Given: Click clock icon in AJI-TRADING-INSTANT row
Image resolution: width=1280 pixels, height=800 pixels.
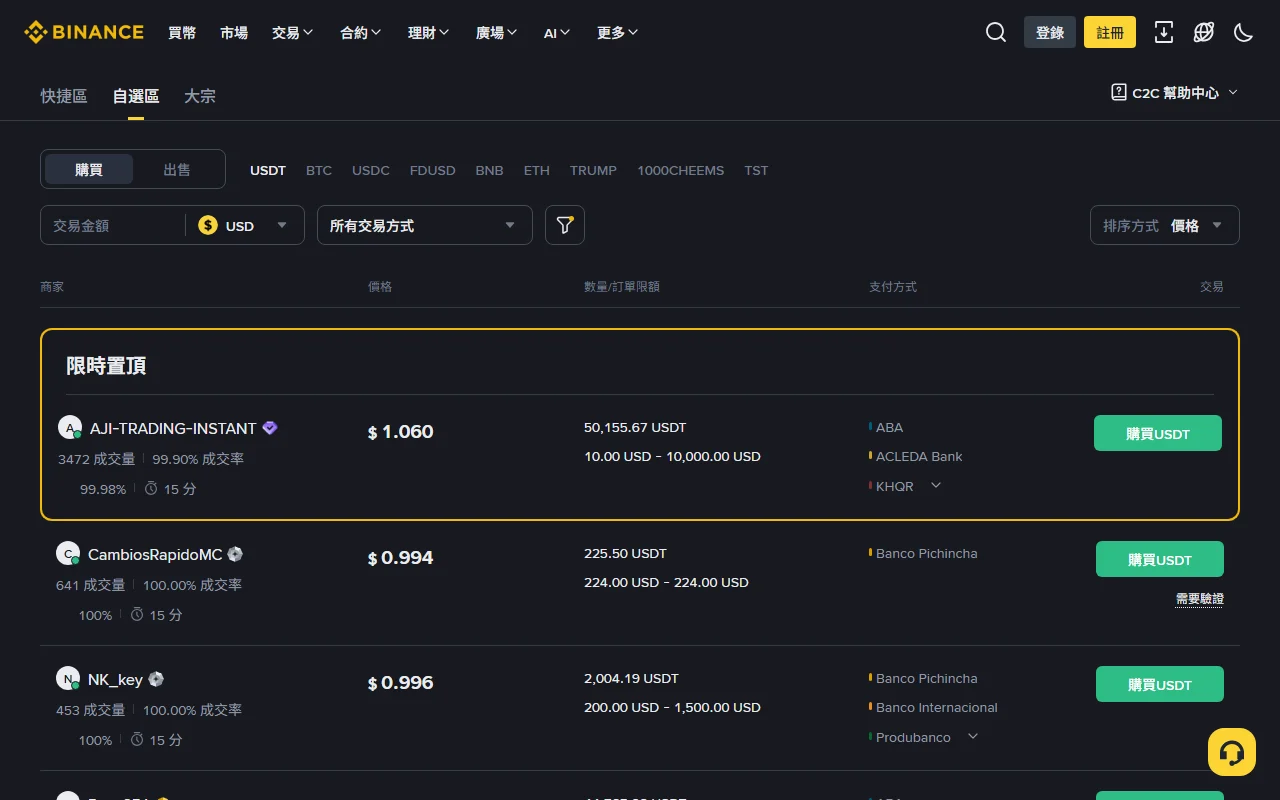Looking at the screenshot, I should point(151,489).
